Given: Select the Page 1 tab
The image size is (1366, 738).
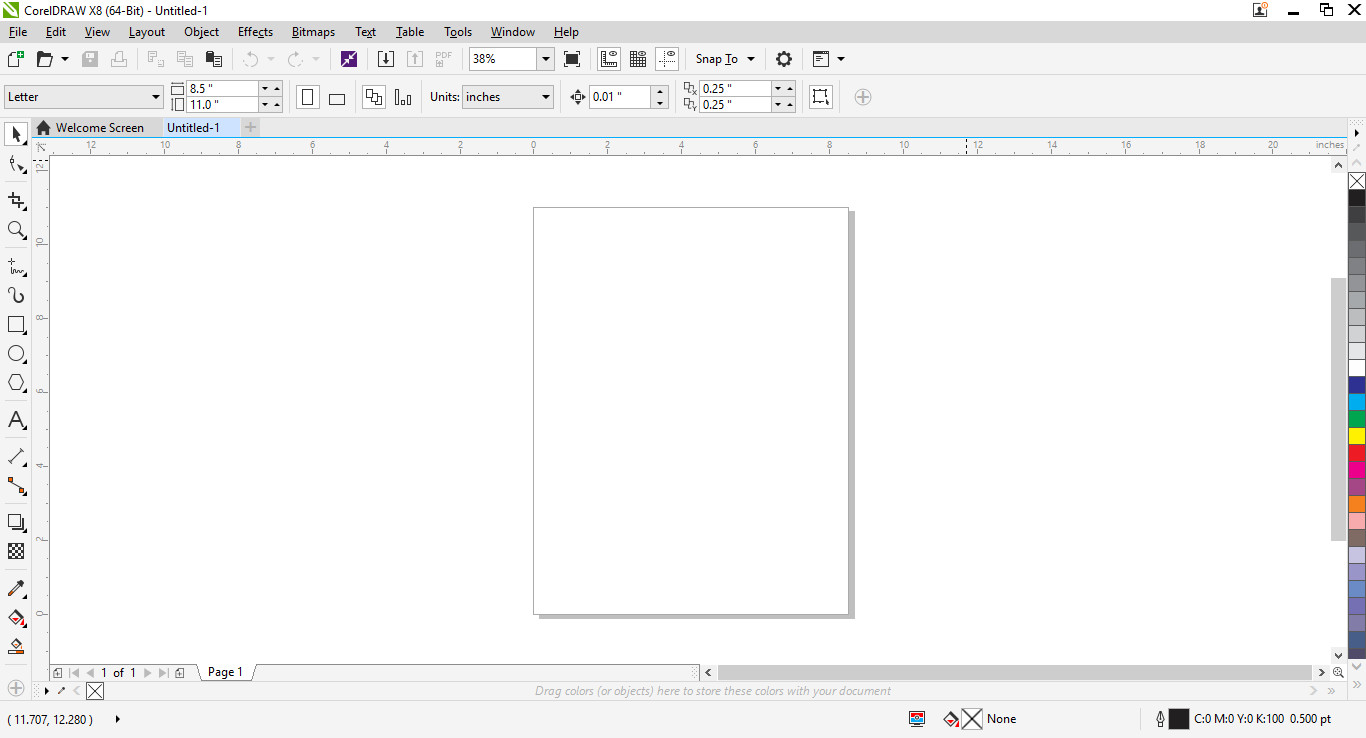Looking at the screenshot, I should pyautogui.click(x=225, y=672).
